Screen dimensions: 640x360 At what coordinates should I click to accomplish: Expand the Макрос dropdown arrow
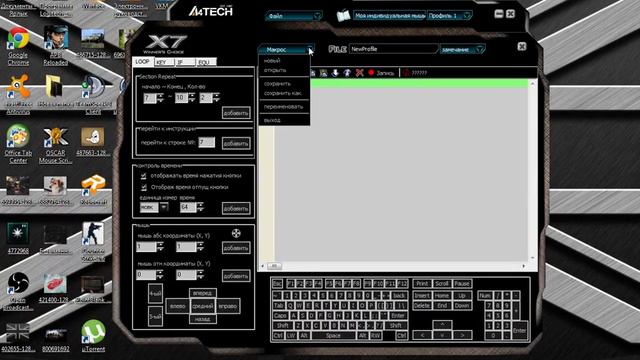point(310,49)
